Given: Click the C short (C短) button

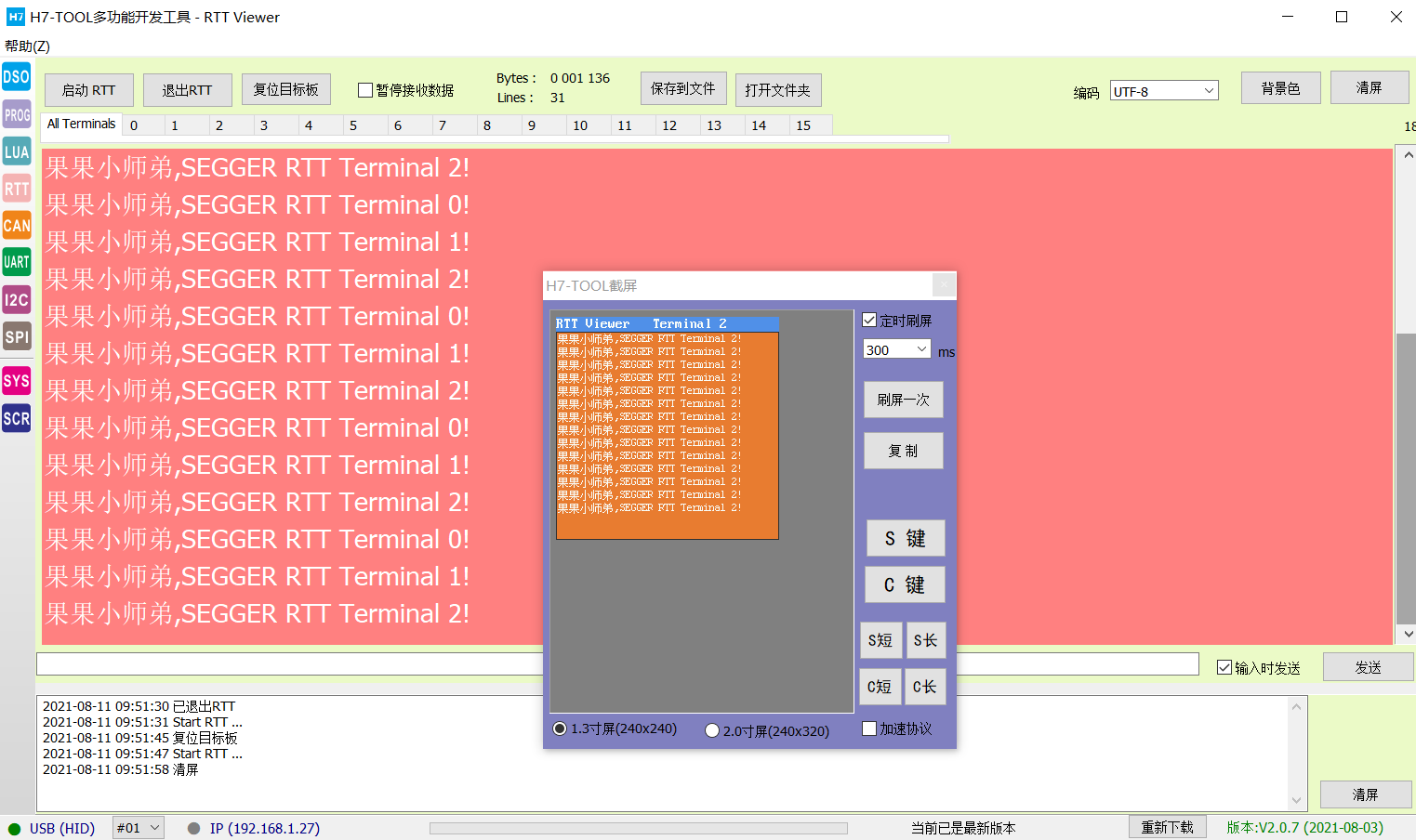Looking at the screenshot, I should coord(880,687).
